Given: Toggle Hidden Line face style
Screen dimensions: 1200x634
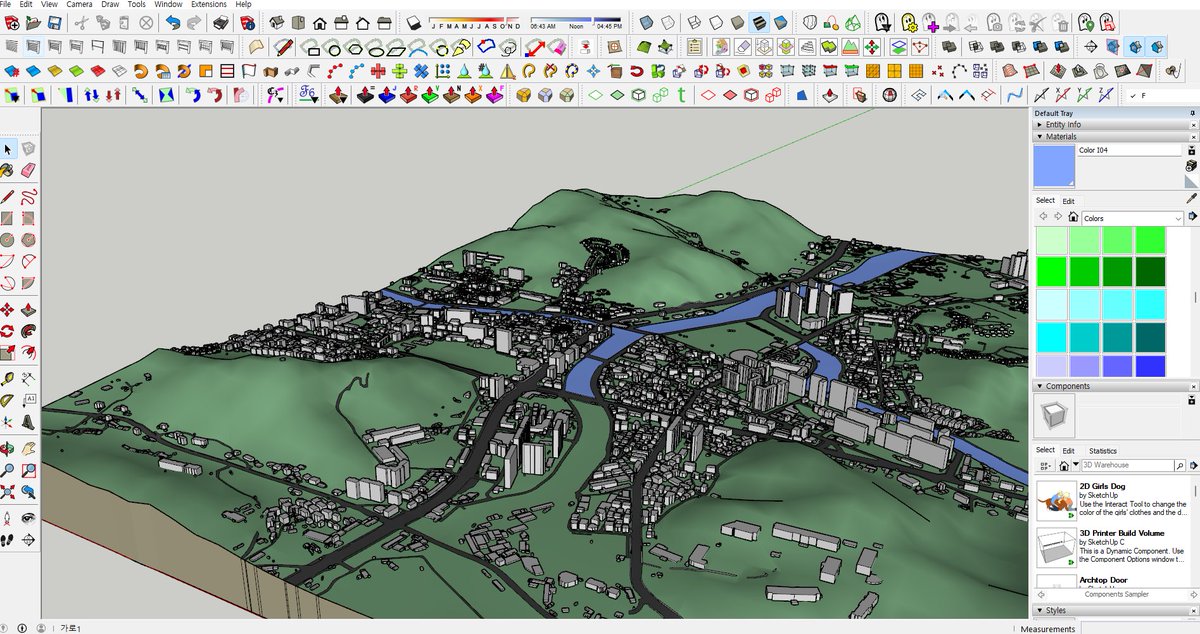Looking at the screenshot, I should [x=716, y=22].
